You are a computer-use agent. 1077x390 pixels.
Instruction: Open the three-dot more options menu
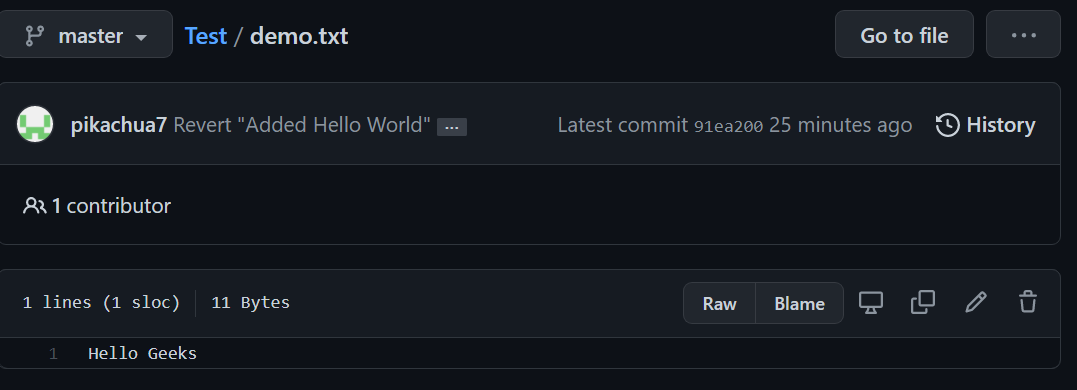1023,34
